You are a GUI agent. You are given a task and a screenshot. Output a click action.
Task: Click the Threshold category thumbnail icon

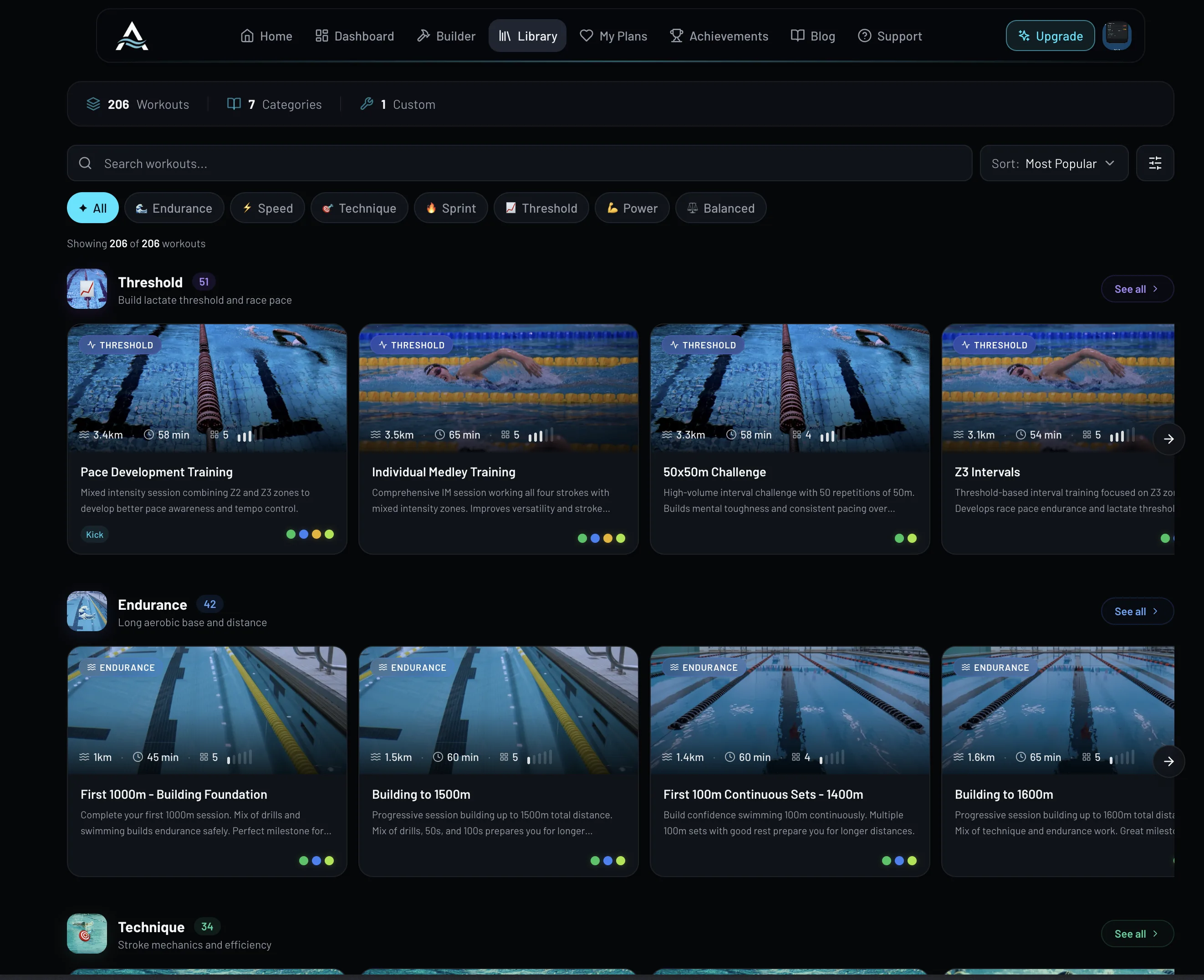point(87,288)
